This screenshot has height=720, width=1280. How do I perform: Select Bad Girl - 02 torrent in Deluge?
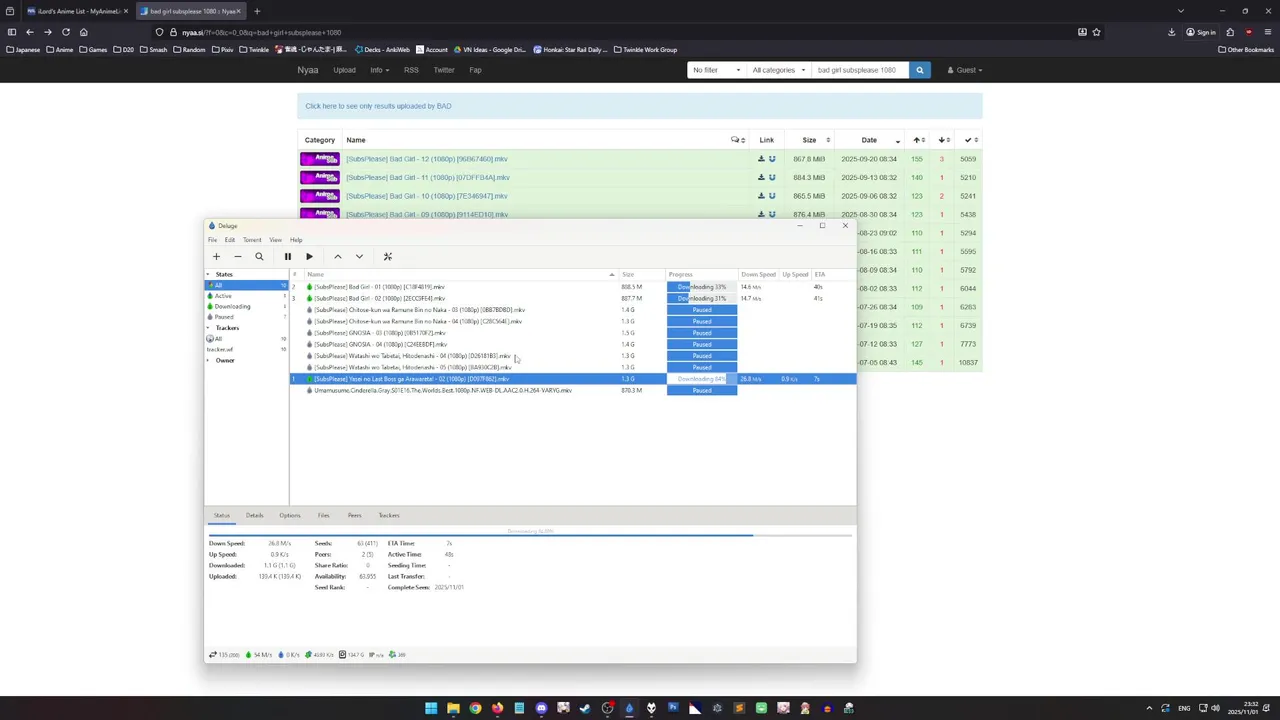coord(573,298)
